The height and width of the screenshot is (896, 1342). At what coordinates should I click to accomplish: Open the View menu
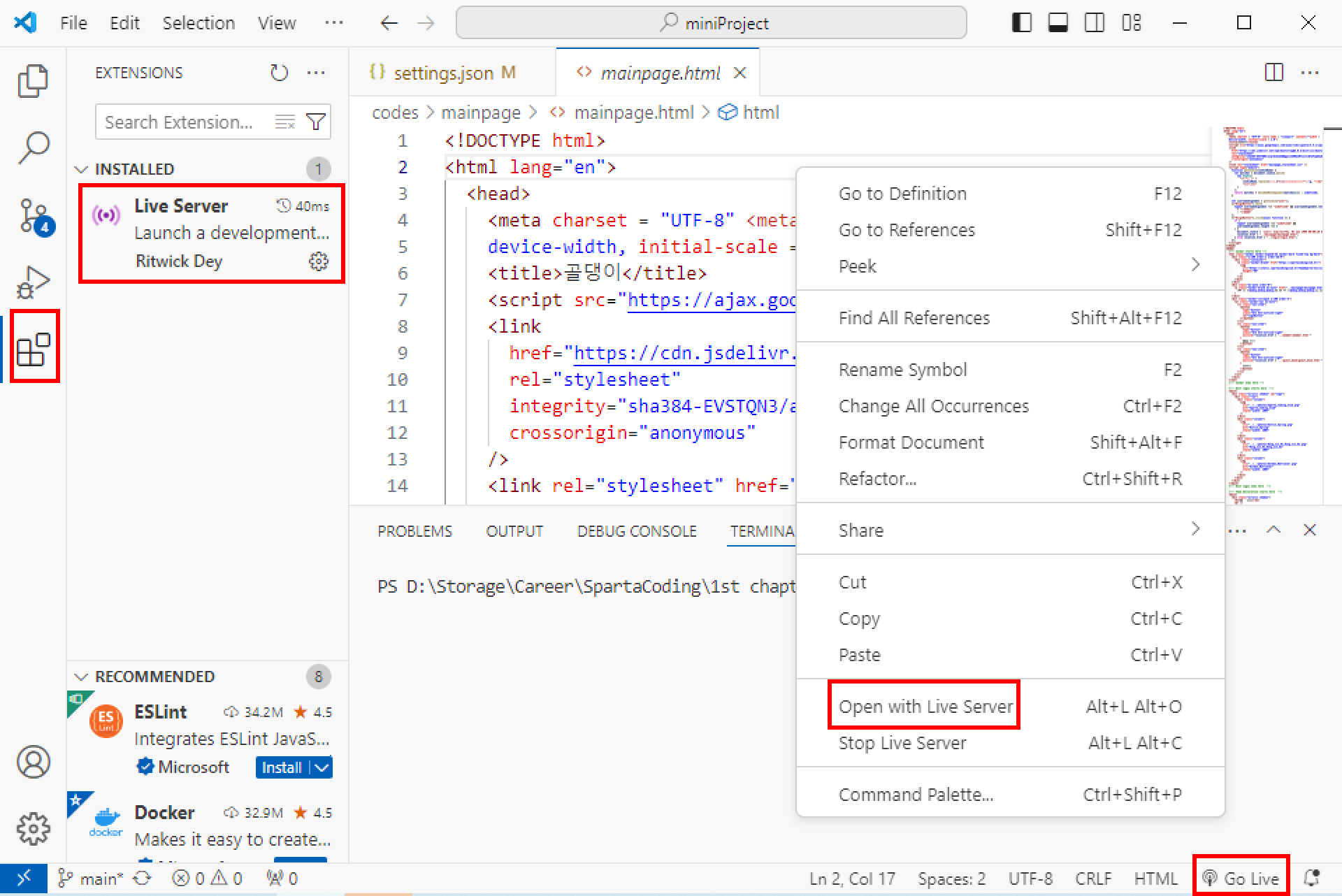tap(277, 23)
